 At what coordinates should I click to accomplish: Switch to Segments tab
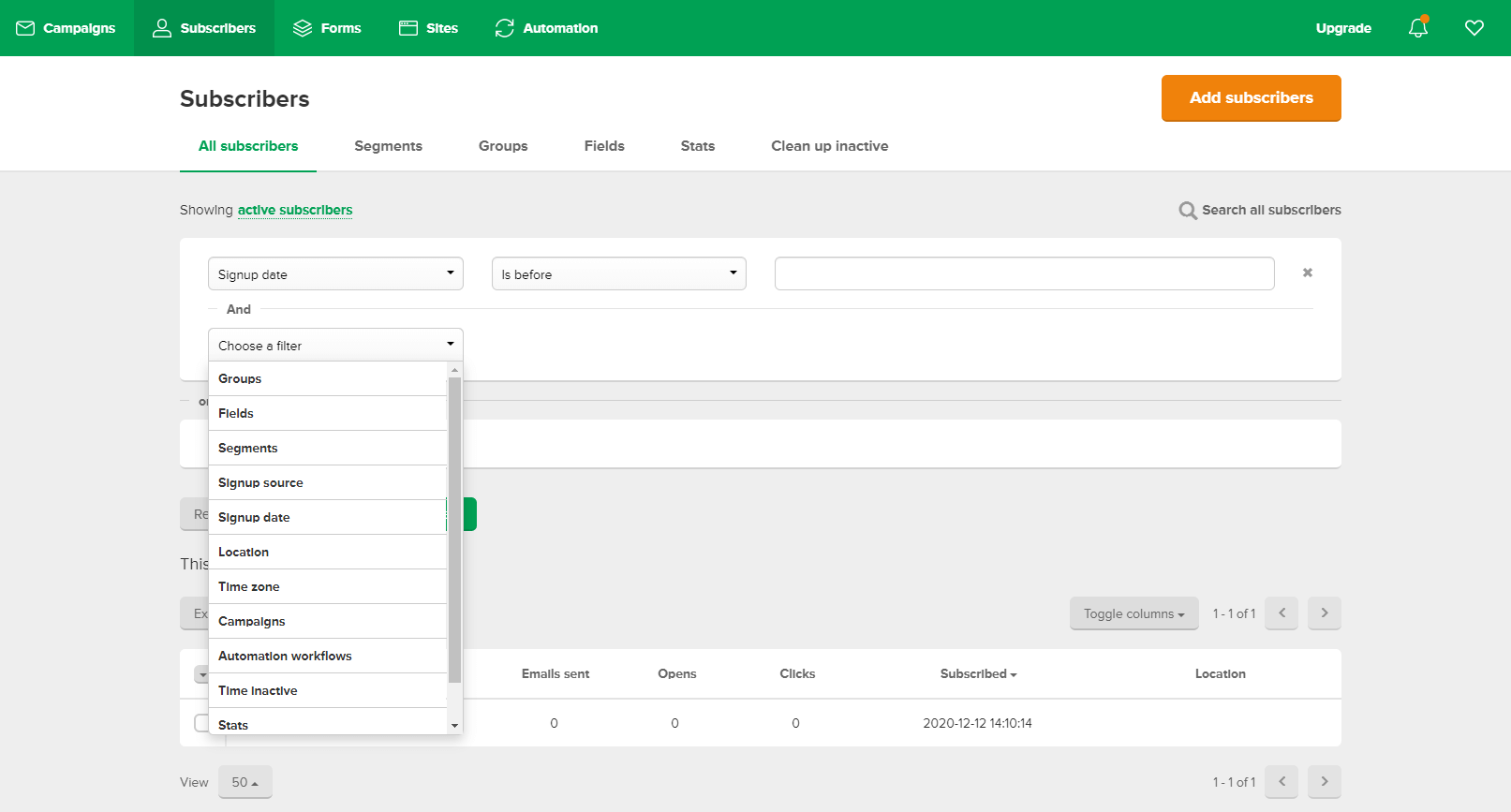click(x=389, y=146)
